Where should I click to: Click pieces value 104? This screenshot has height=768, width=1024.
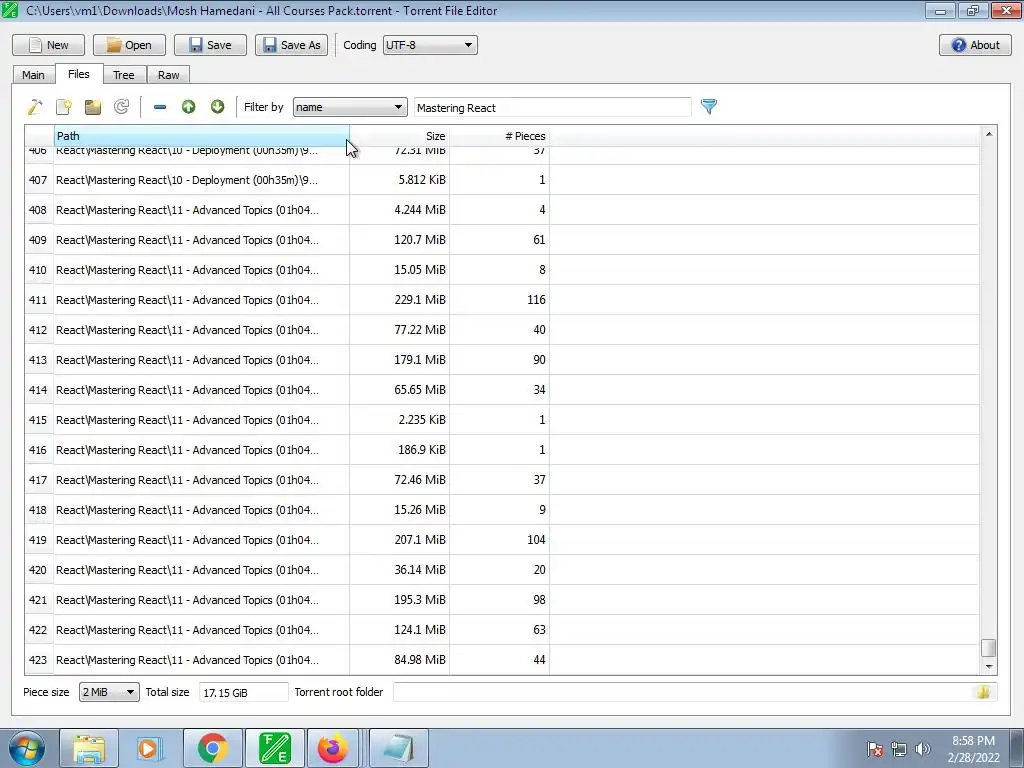pos(499,540)
